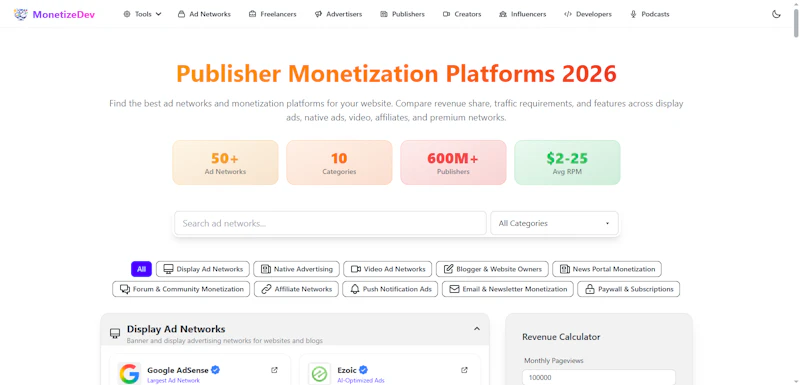Open Developers nav item
This screenshot has height=385, width=800.
tap(588, 14)
